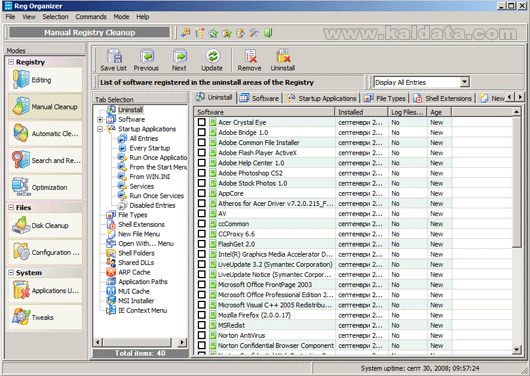Click left arrow of Tab Selection horizontal scrollbar
The height and width of the screenshot is (376, 530).
[98, 342]
